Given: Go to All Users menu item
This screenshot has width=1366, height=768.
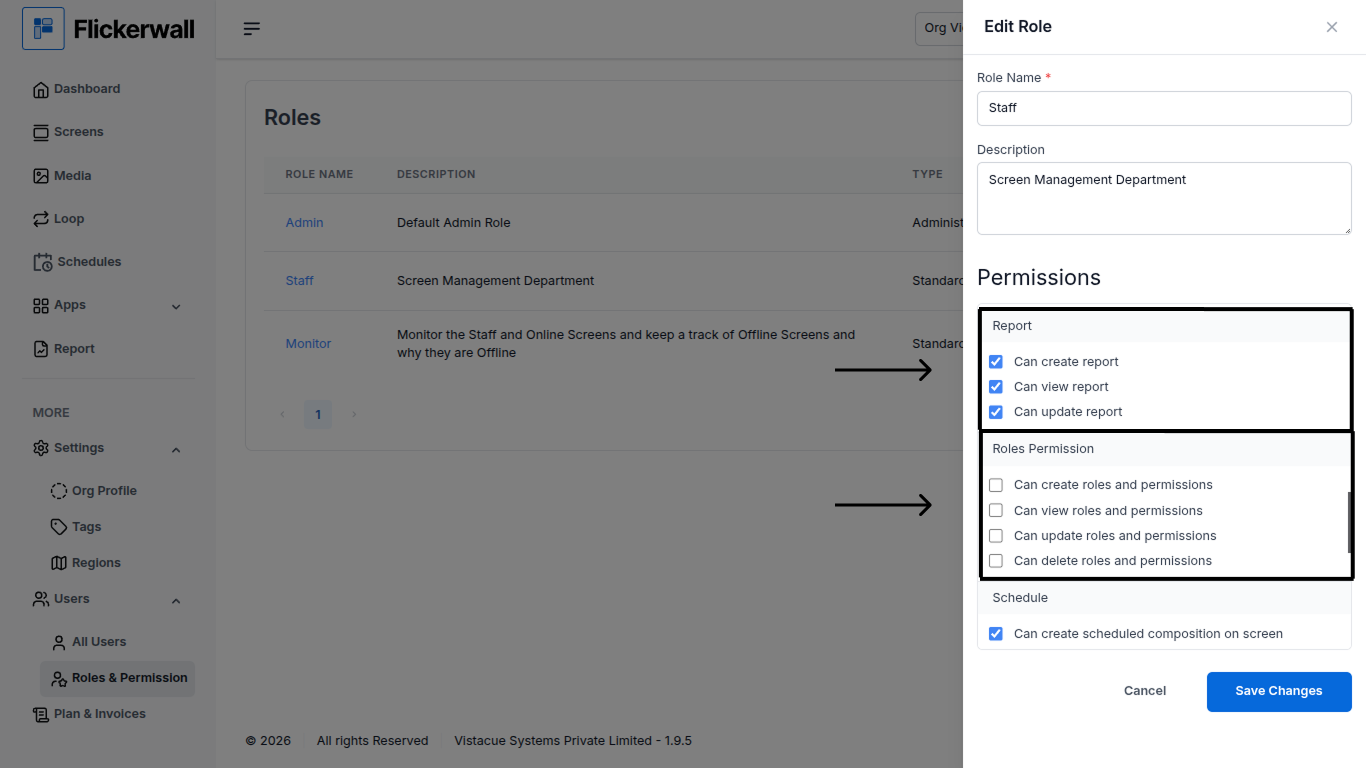Looking at the screenshot, I should tap(98, 642).
